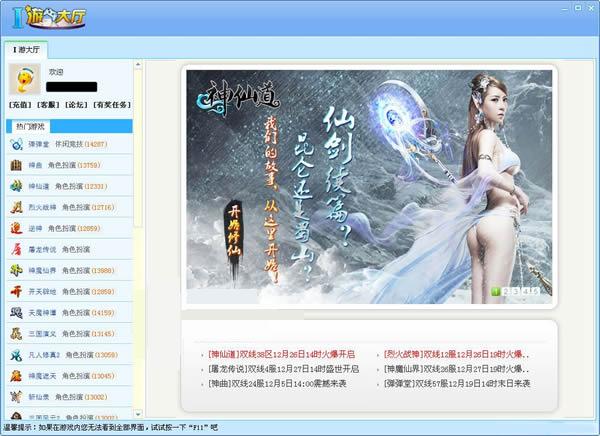
Task: Switch banner to slide 5
Action: (535, 292)
